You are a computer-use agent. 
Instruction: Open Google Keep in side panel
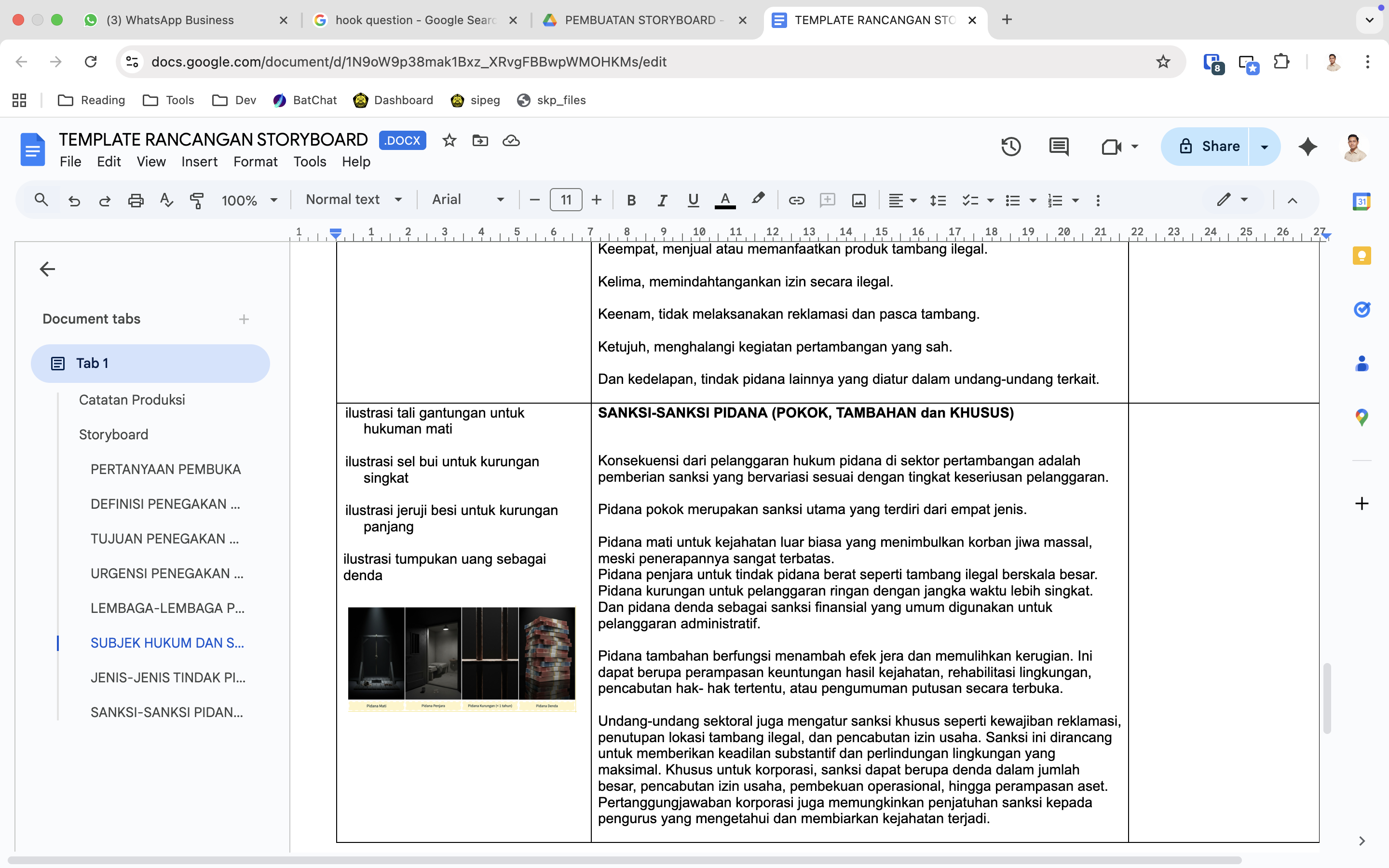1362,256
